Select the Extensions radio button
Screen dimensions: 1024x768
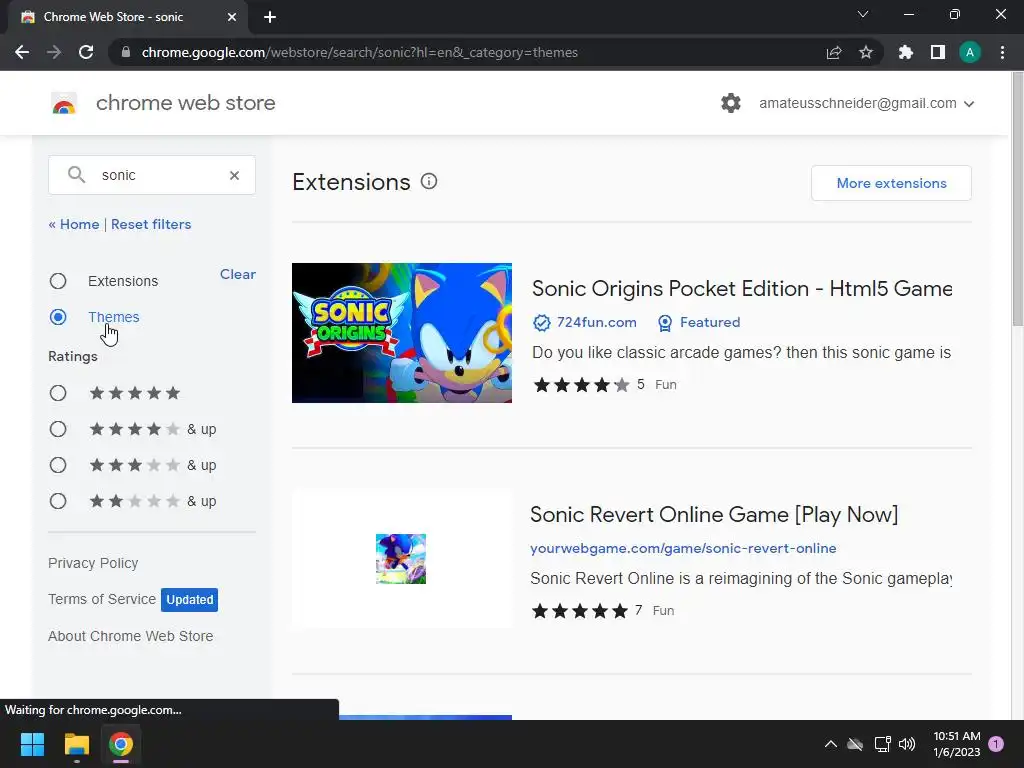pos(58,281)
